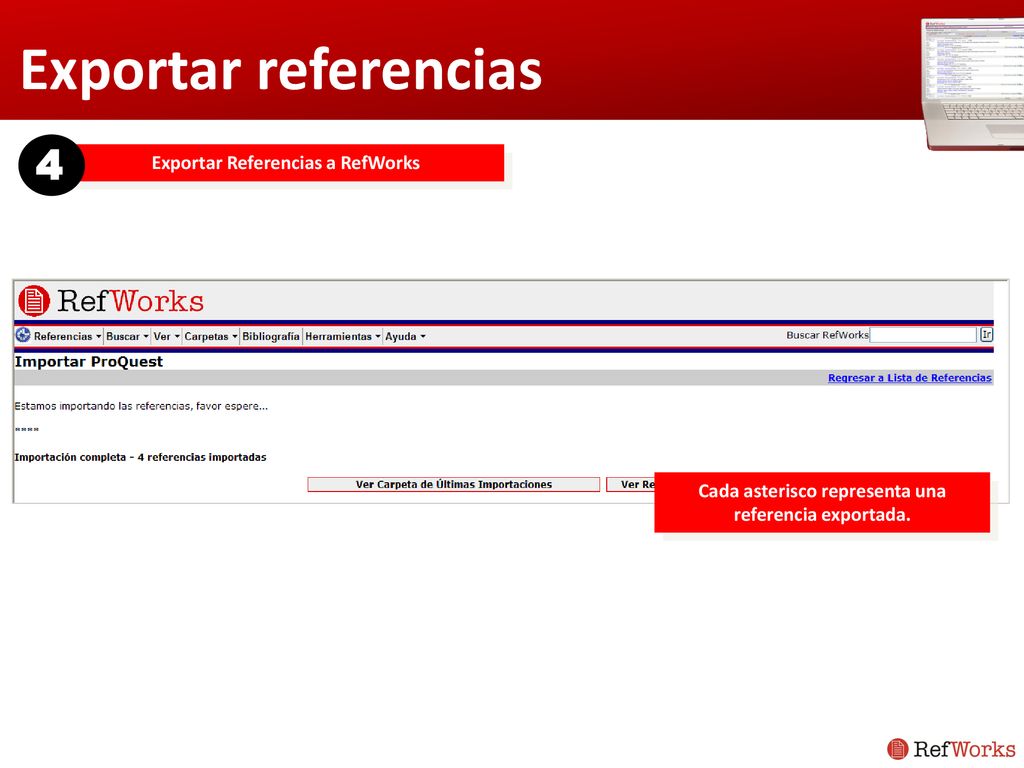Click the asterisks progress indicator
Viewport: 1024px width, 768px height.
(x=27, y=430)
